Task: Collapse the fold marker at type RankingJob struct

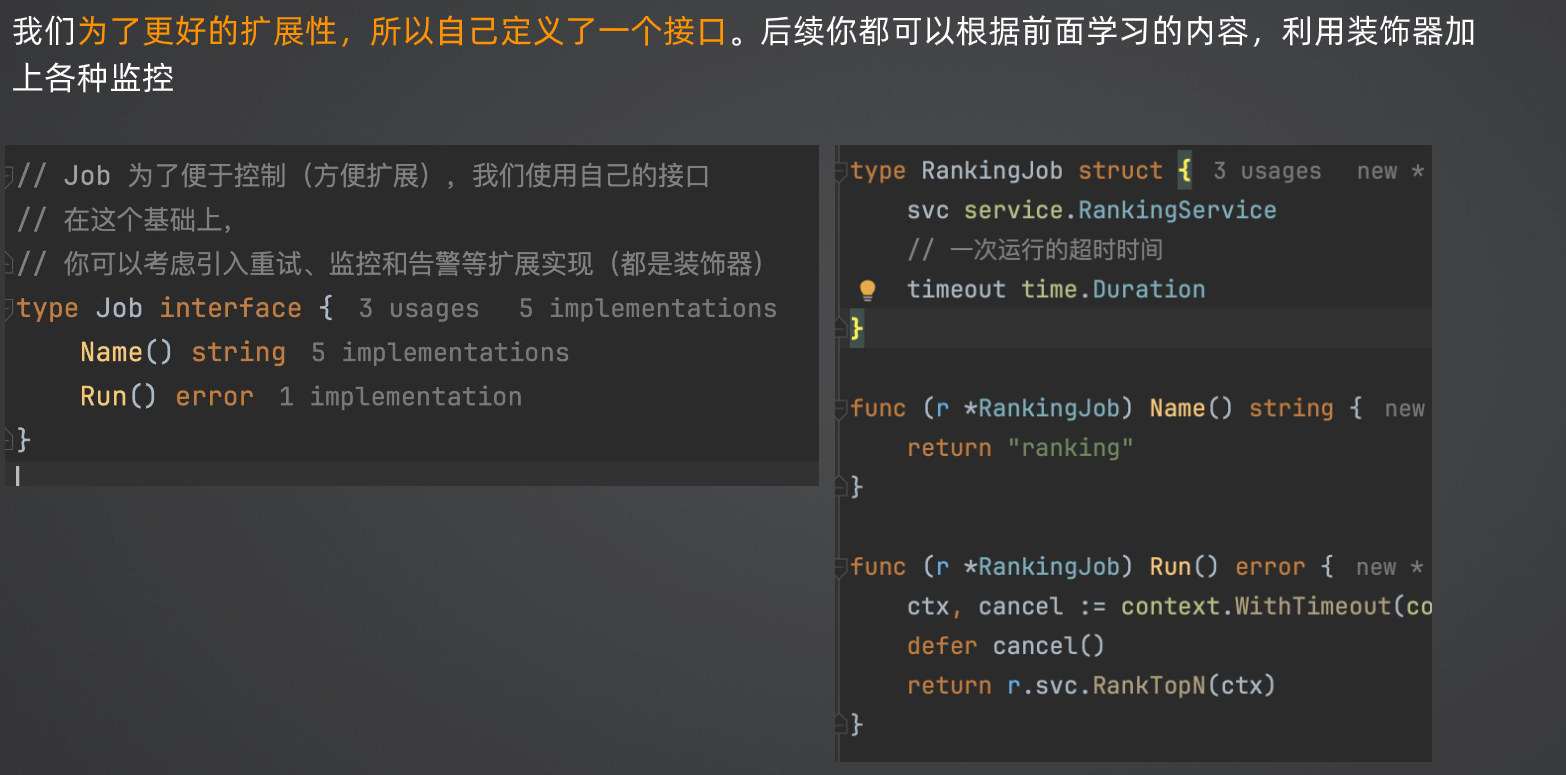Action: click(x=842, y=171)
